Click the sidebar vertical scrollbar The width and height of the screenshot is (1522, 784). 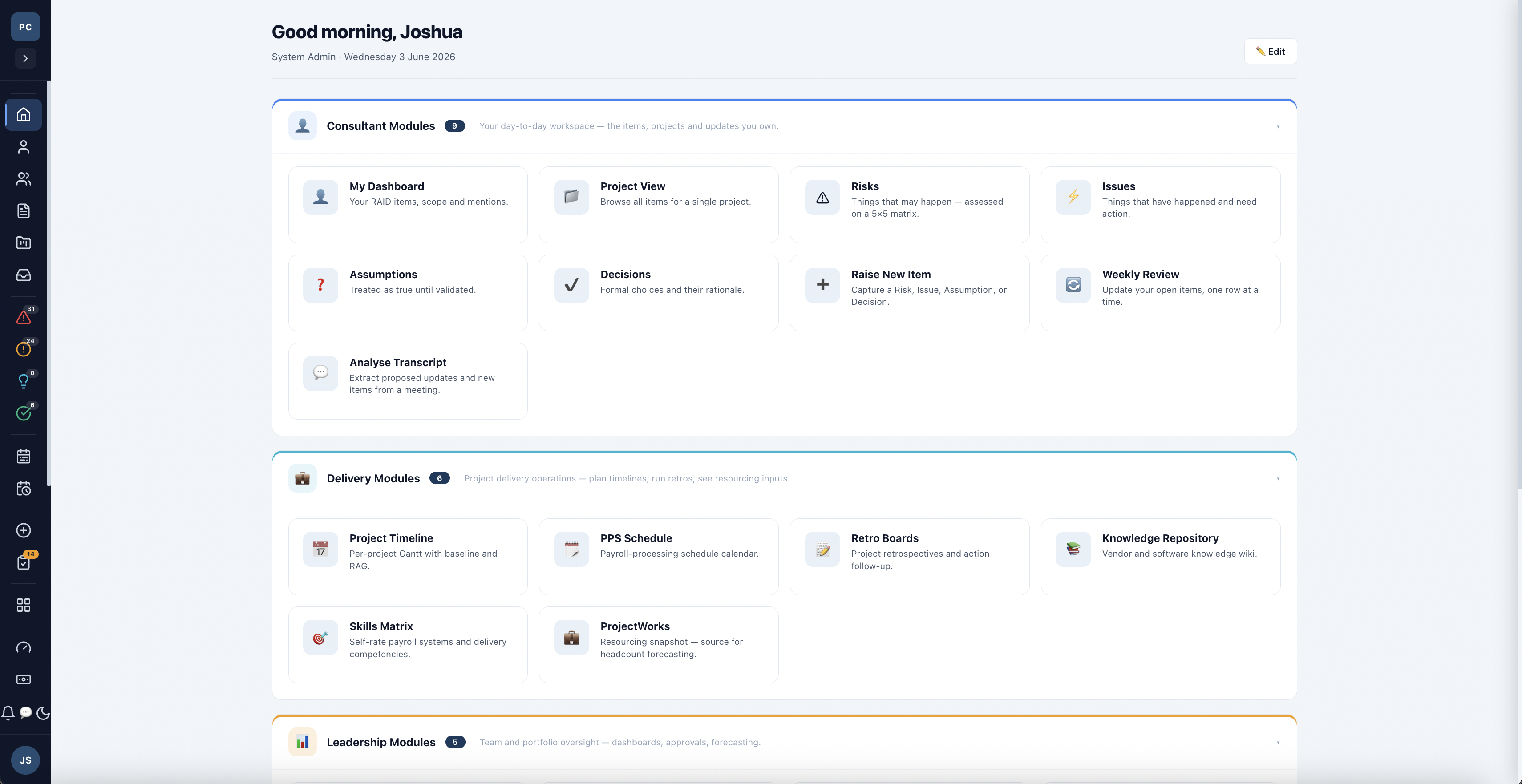tap(49, 283)
